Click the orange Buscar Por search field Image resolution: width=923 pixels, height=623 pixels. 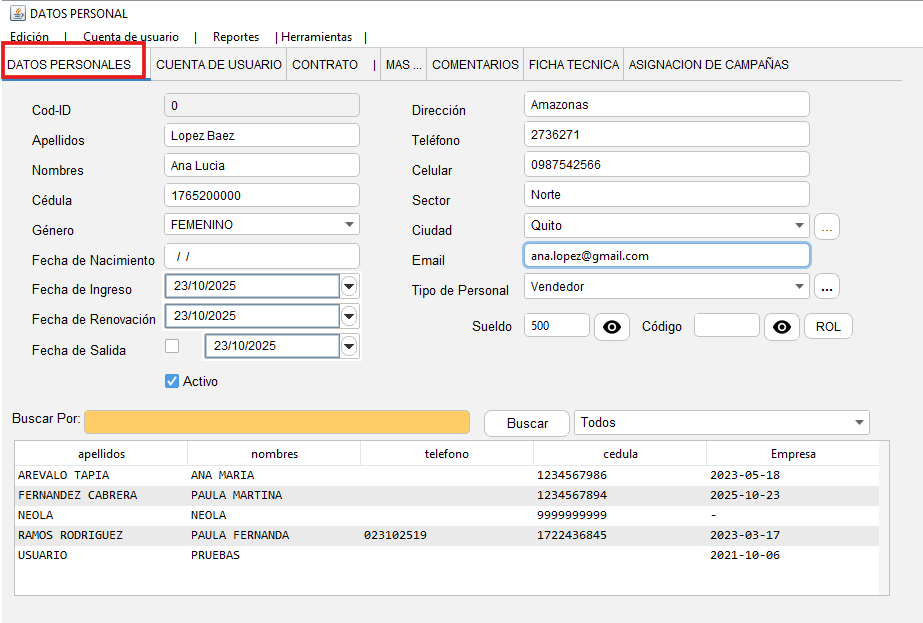point(277,422)
